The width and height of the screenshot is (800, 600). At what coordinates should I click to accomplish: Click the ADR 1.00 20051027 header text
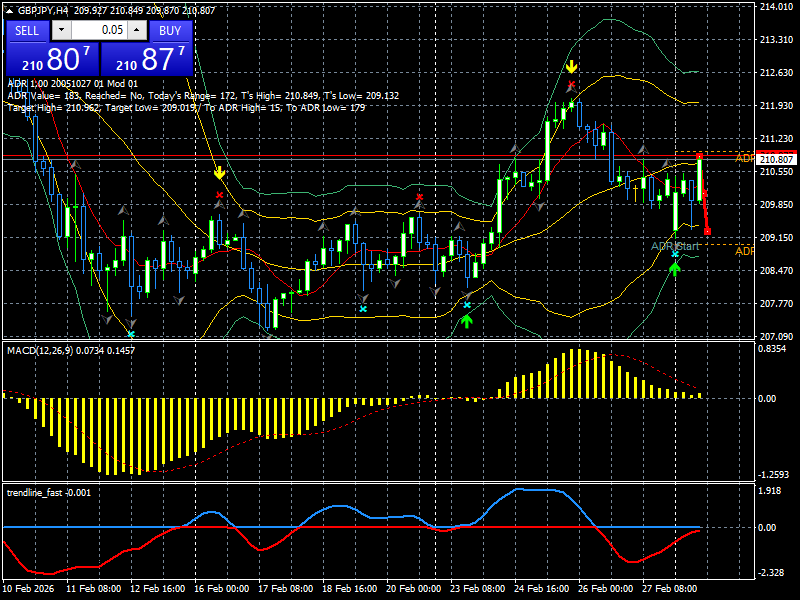click(72, 84)
